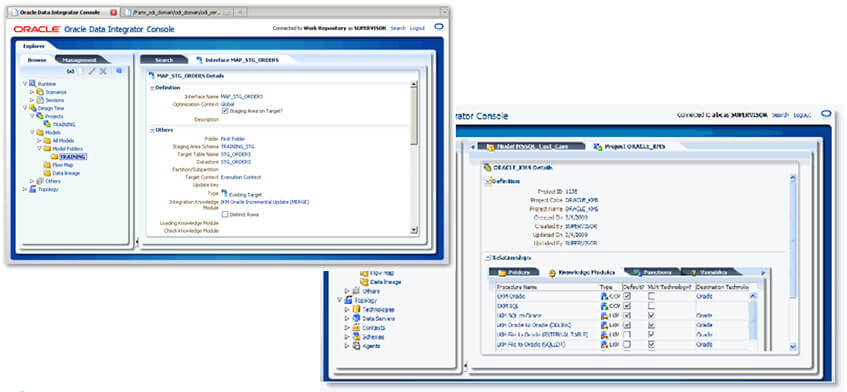
Task: Collapse the Runtime tree node in left window
Action: (x=25, y=84)
